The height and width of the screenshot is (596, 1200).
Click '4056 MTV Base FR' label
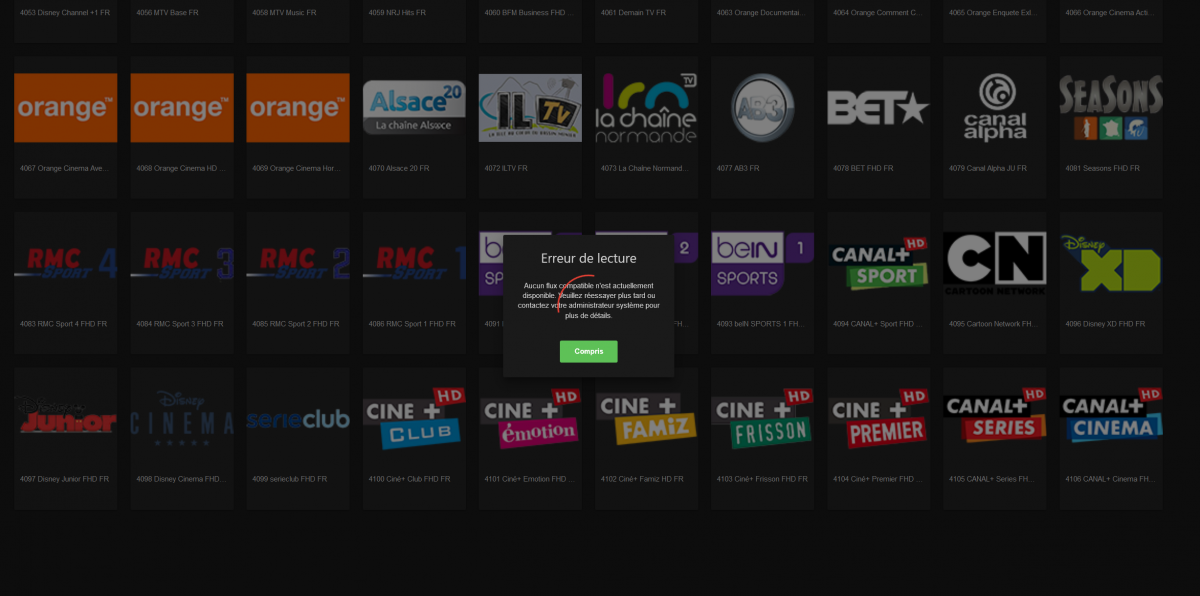point(168,12)
